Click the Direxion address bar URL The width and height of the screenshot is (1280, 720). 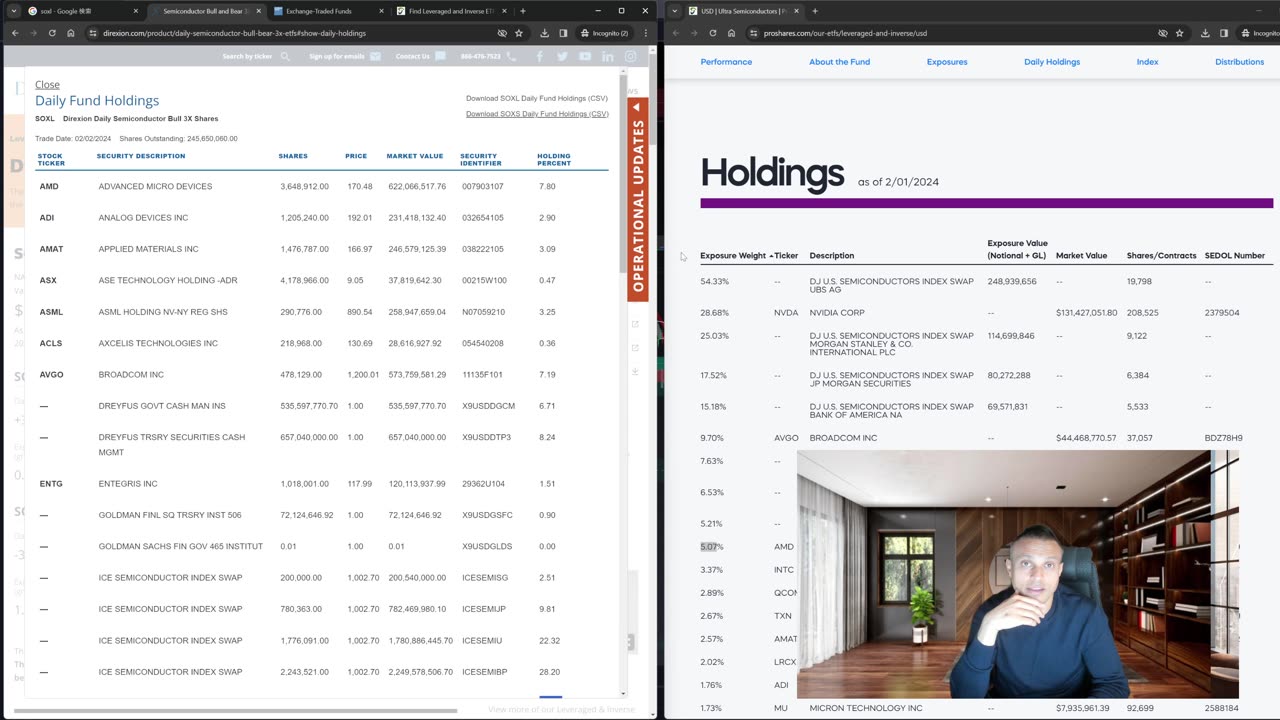[234, 33]
